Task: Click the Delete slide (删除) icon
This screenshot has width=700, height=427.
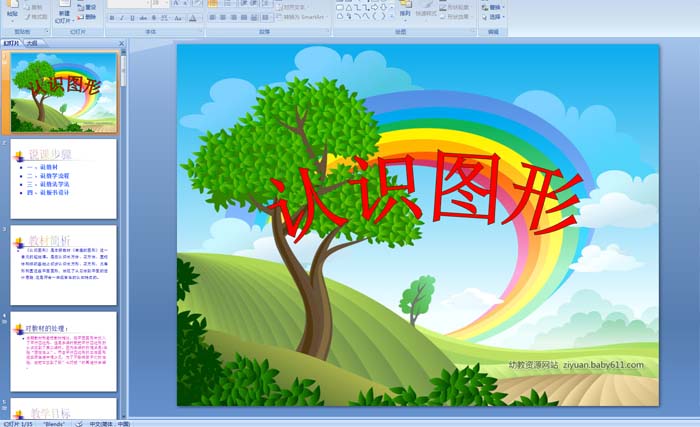Action: coord(87,17)
